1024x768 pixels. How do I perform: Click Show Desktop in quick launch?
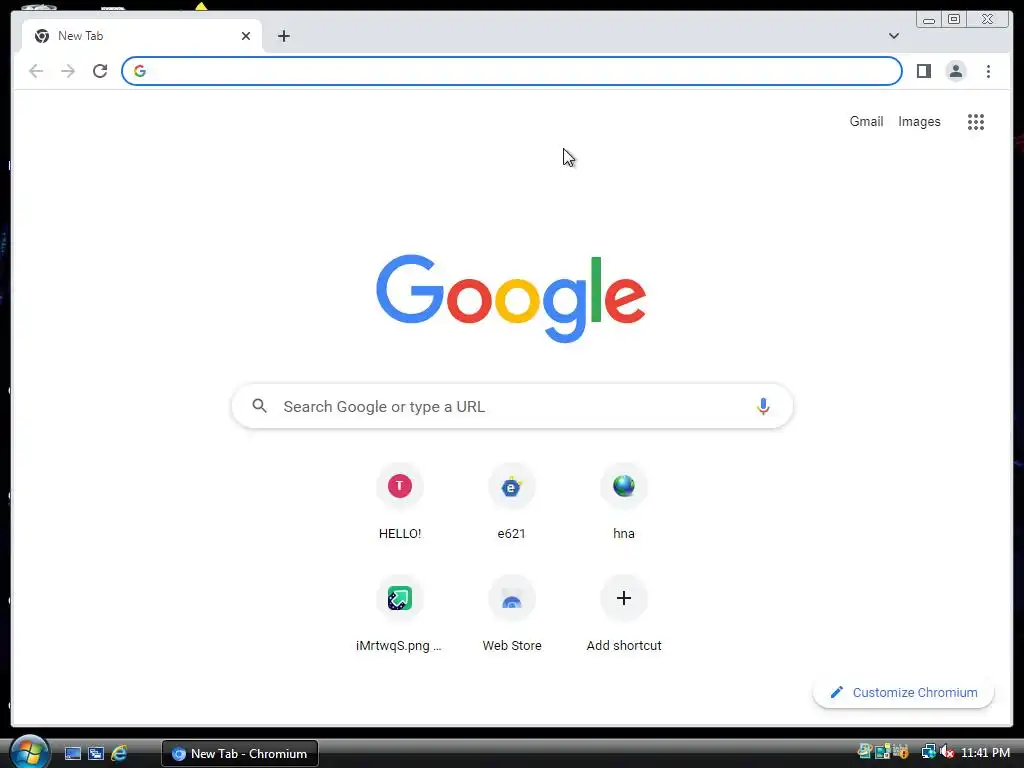72,754
